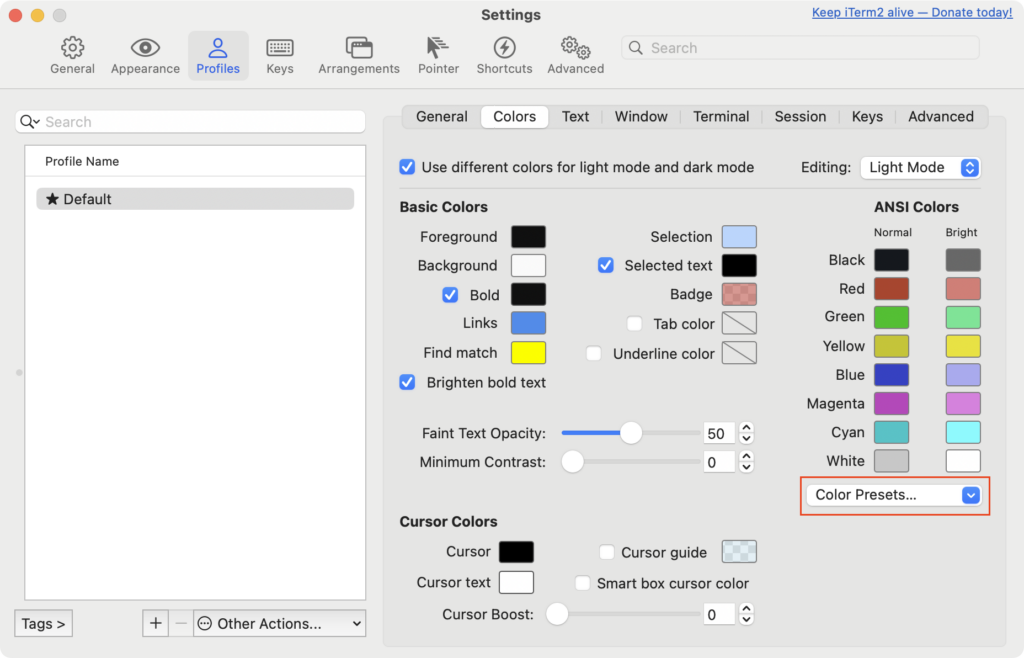The image size is (1024, 658).
Task: Open the Links color swatch
Action: [x=528, y=323]
